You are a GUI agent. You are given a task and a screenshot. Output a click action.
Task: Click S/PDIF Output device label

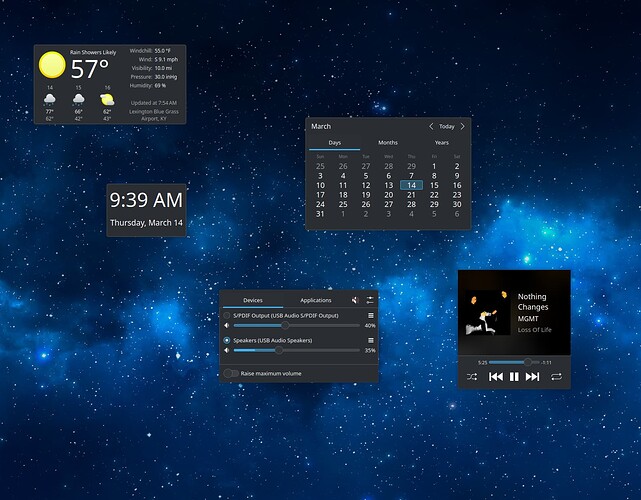click(x=286, y=316)
